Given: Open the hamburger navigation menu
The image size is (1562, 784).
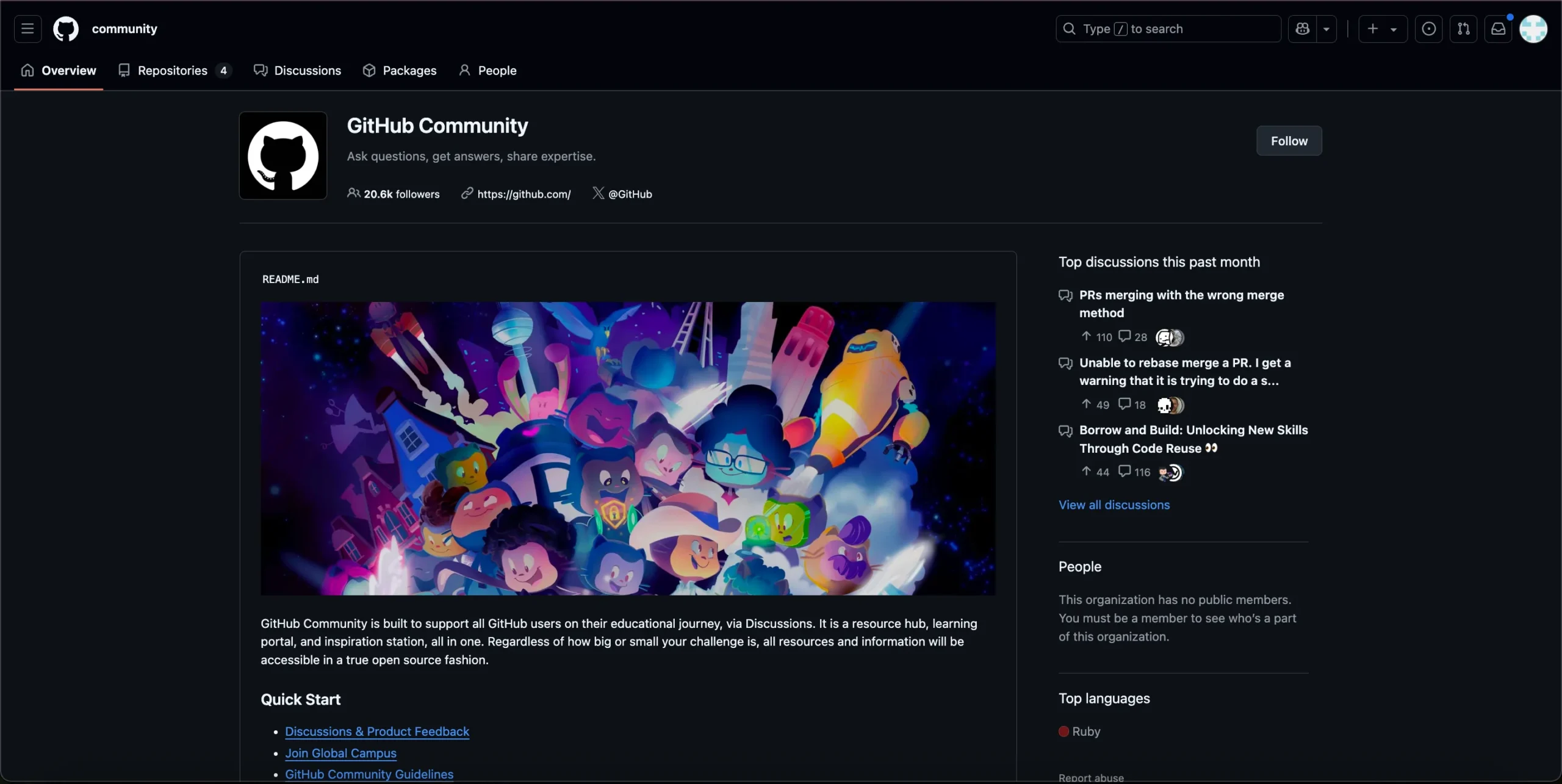Looking at the screenshot, I should coord(27,29).
